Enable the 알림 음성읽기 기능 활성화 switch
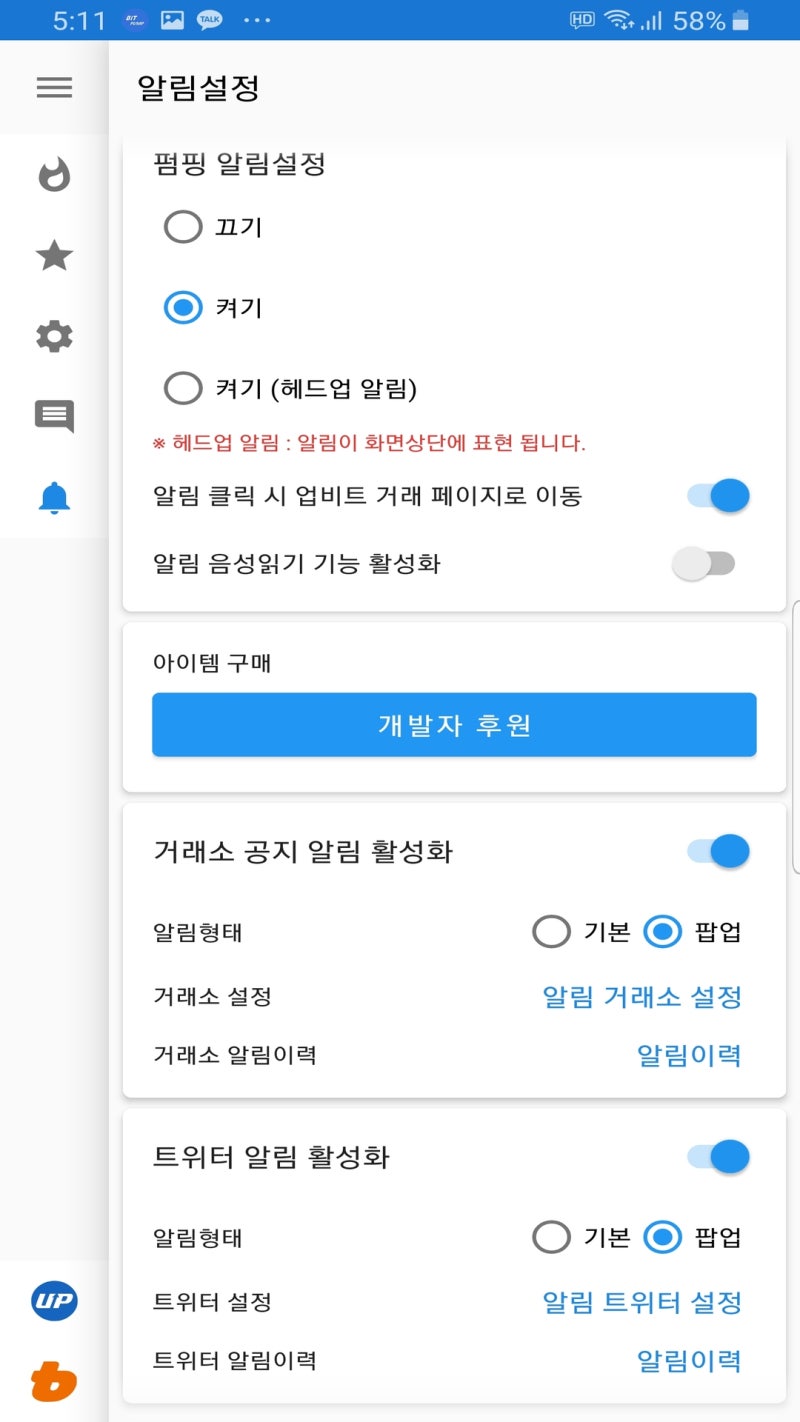 click(703, 563)
